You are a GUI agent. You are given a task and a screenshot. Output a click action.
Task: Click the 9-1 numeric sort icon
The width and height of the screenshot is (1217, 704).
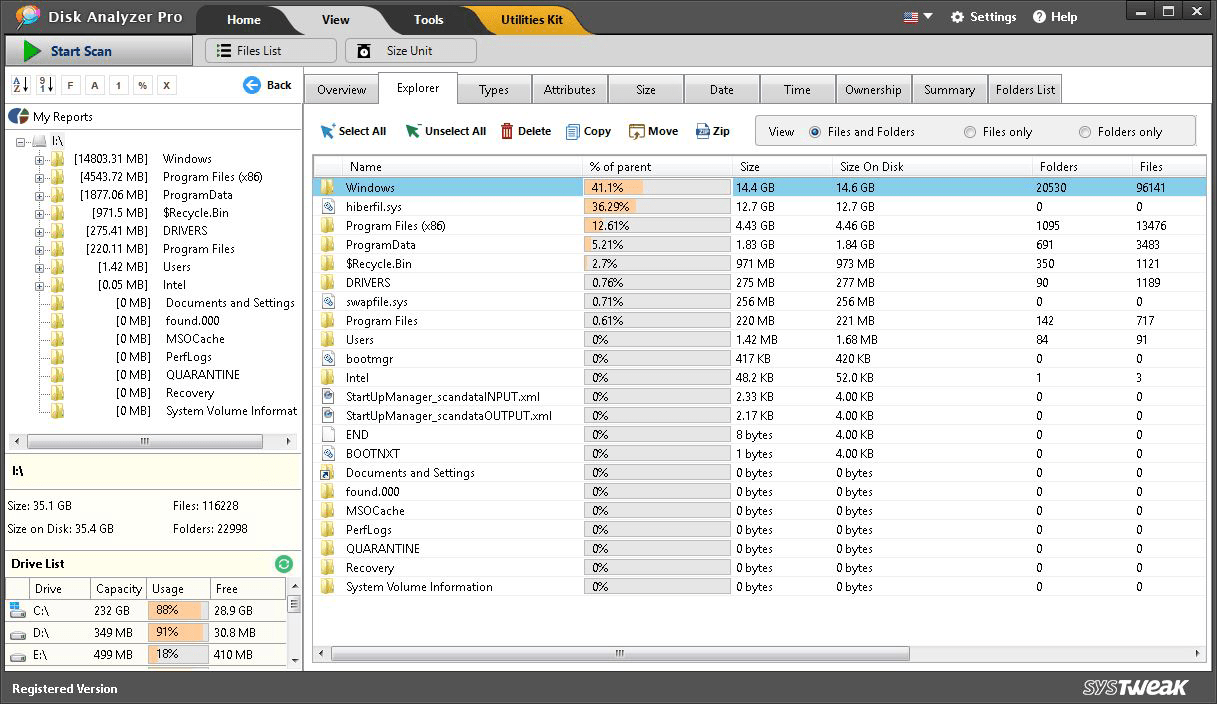click(45, 85)
